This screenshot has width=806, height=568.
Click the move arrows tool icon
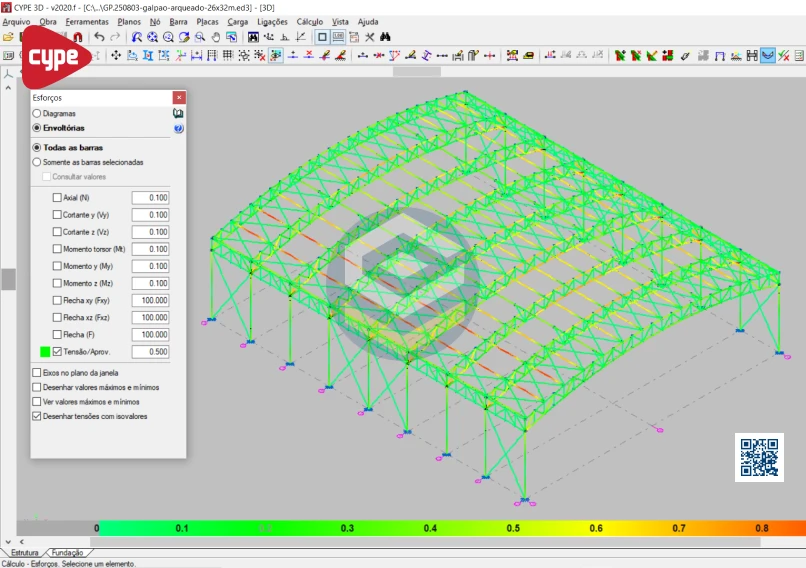pyautogui.click(x=116, y=55)
